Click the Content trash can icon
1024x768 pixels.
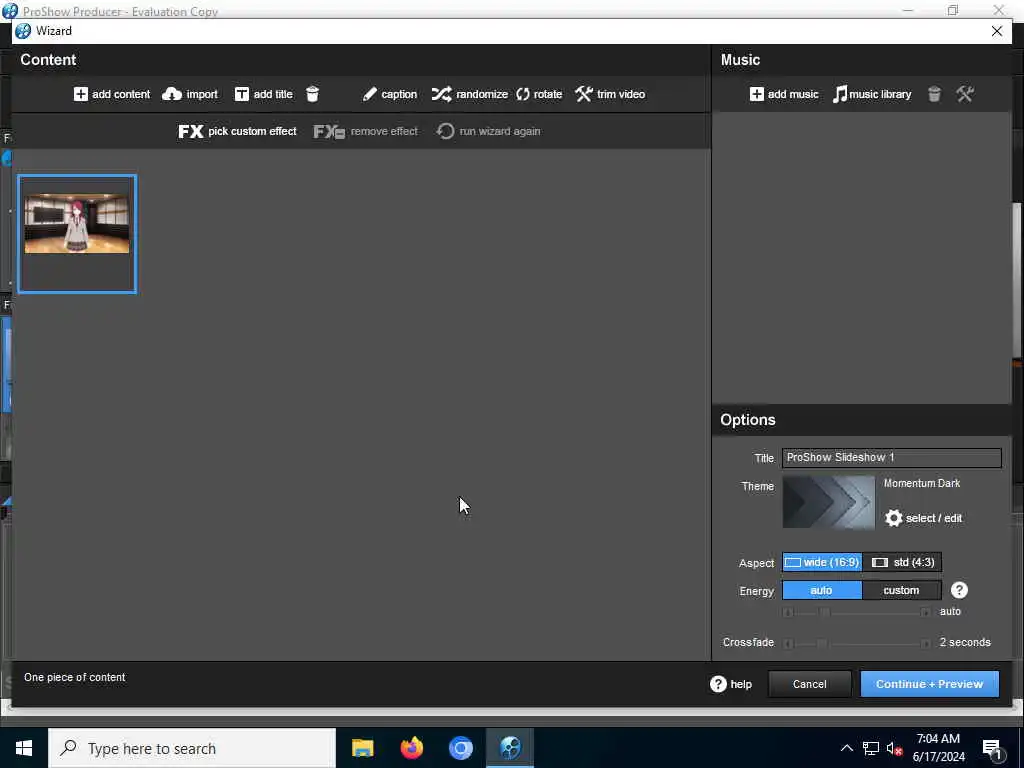pos(313,94)
